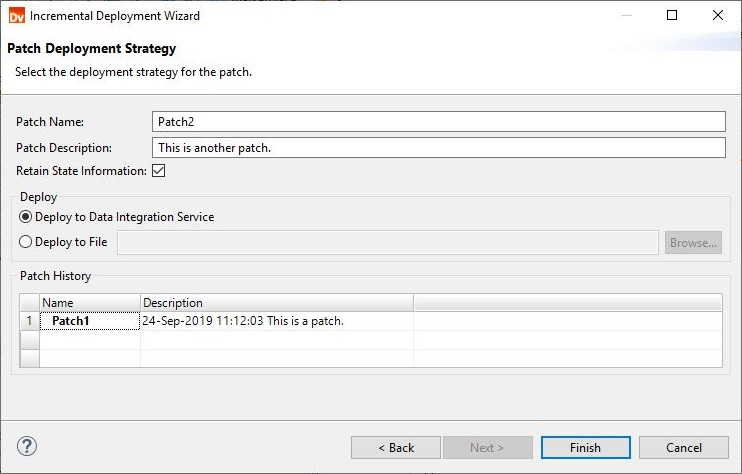Click the Next button
This screenshot has height=474, width=742.
pyautogui.click(x=488, y=448)
